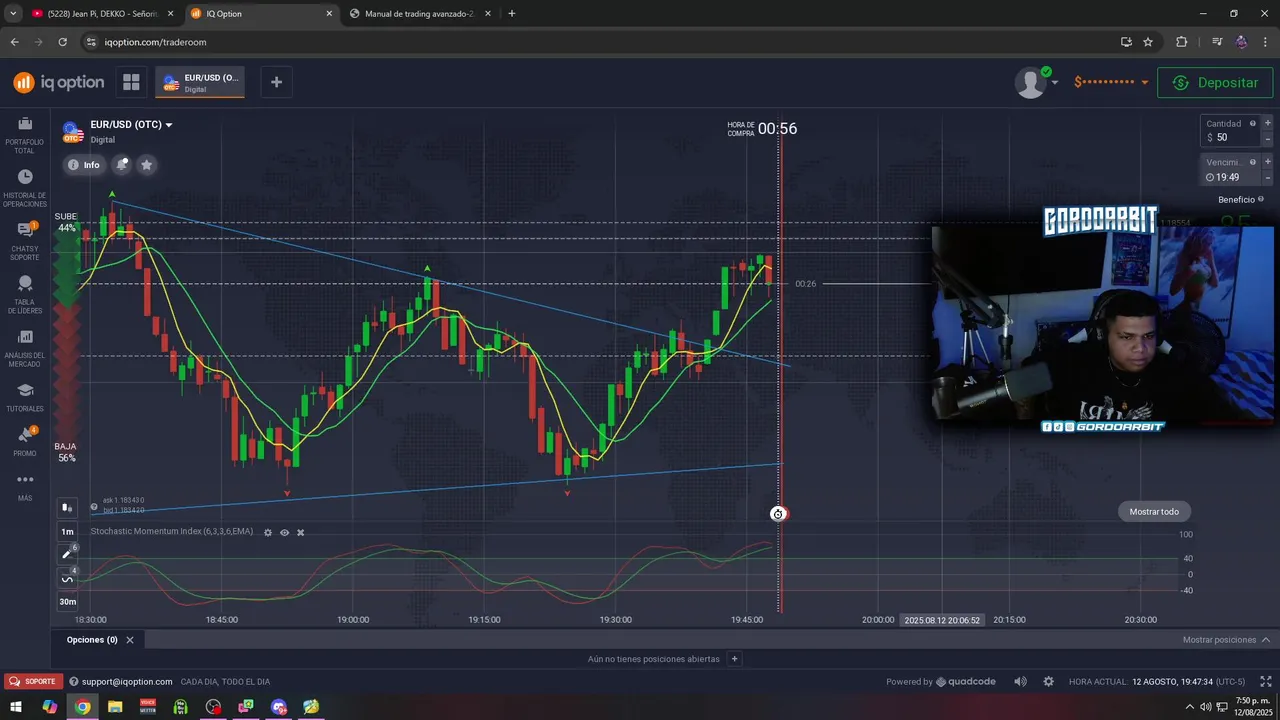Add EUR/USD to favorites with the star
The image size is (1280, 720).
point(146,165)
